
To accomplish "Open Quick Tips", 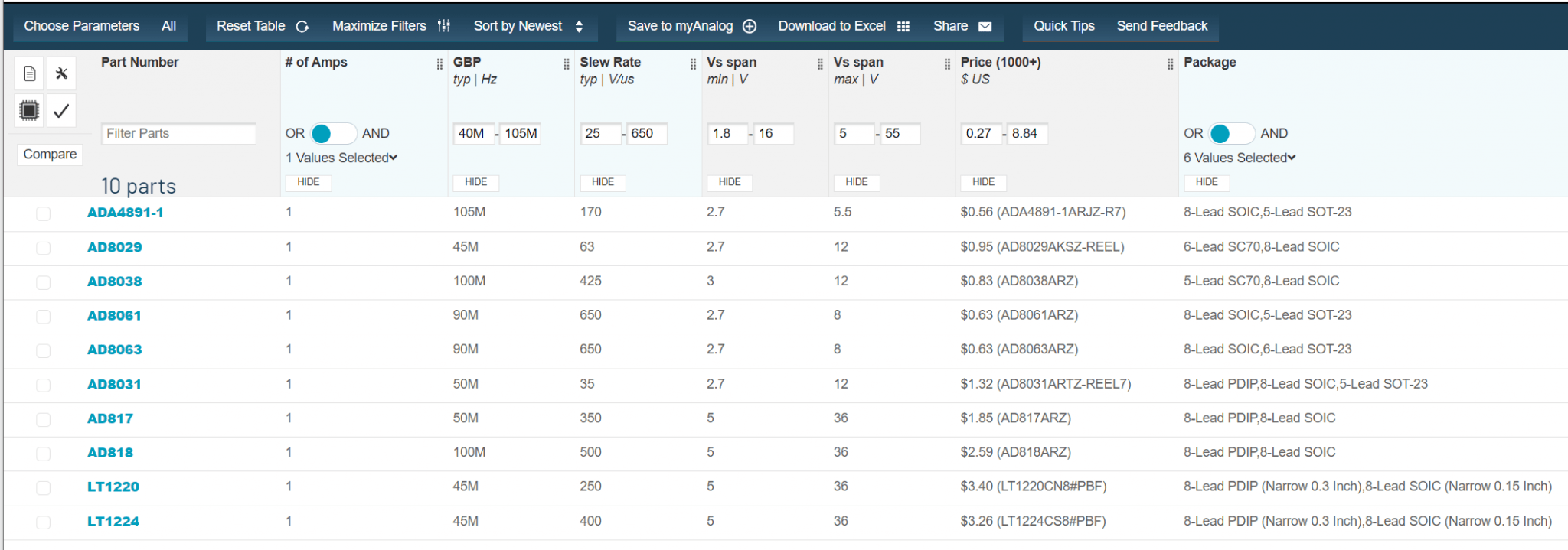I will (x=1064, y=26).
